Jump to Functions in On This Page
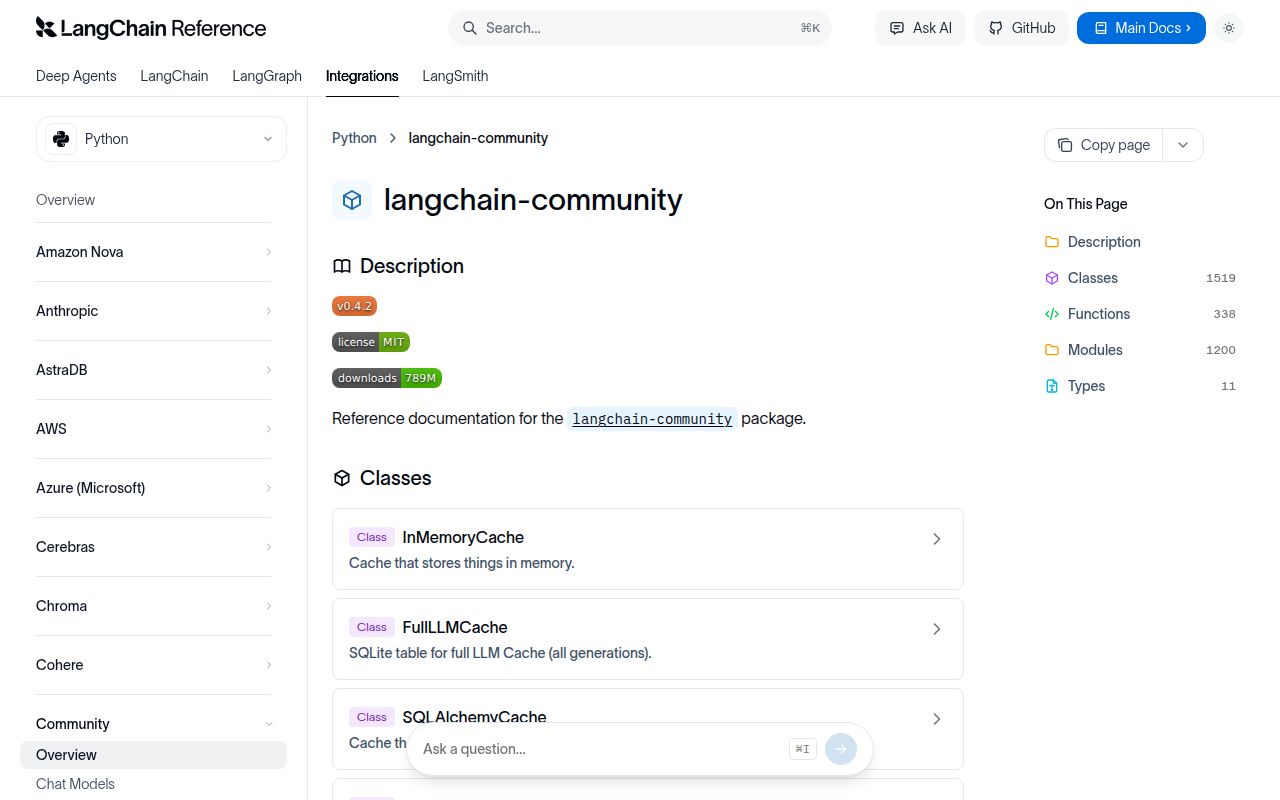This screenshot has height=800, width=1280. click(x=1099, y=314)
